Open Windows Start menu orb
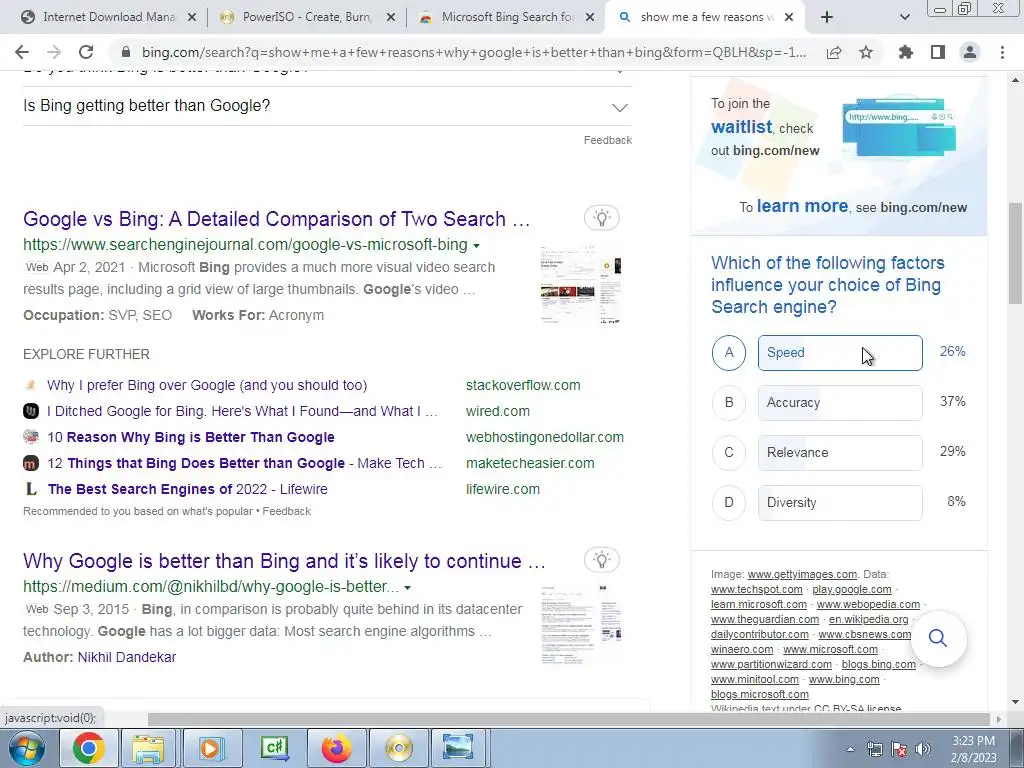Screen dimensions: 1024x768 (x=26, y=748)
